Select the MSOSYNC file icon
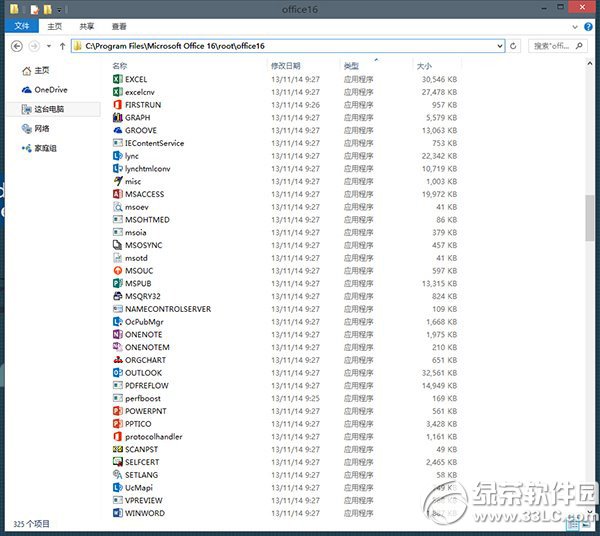 coord(117,245)
